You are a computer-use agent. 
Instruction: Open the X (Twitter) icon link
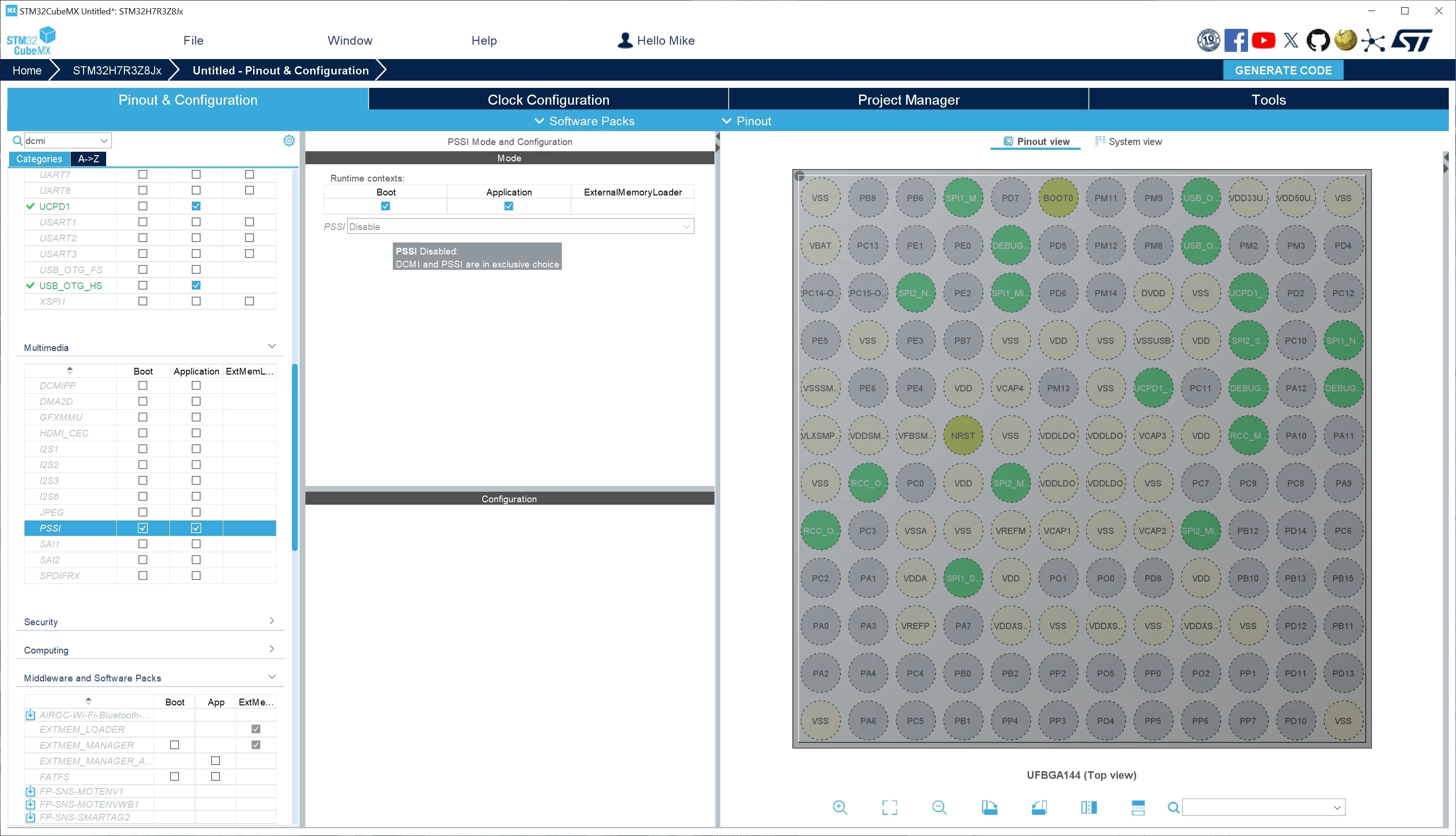(x=1291, y=40)
